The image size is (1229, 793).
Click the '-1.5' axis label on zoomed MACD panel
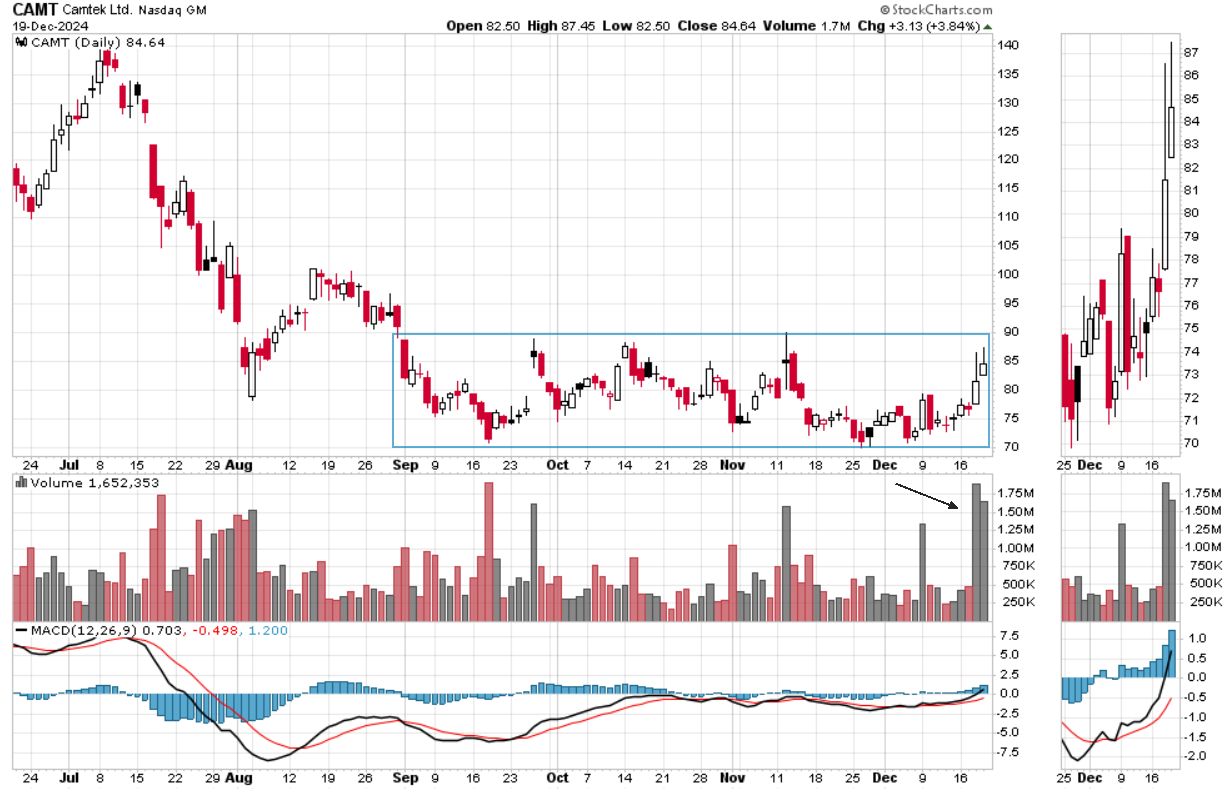point(1193,737)
